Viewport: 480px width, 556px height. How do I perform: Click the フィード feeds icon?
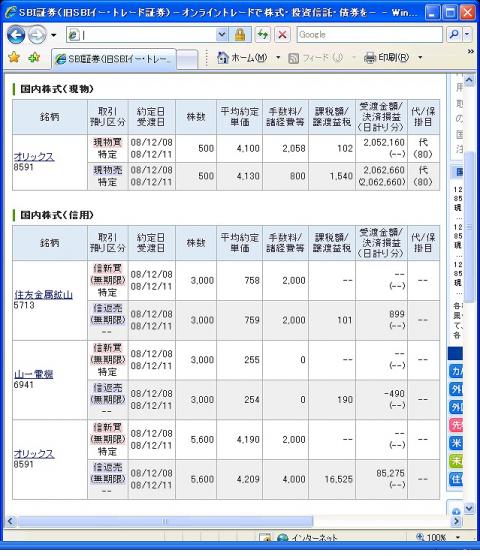pos(294,58)
